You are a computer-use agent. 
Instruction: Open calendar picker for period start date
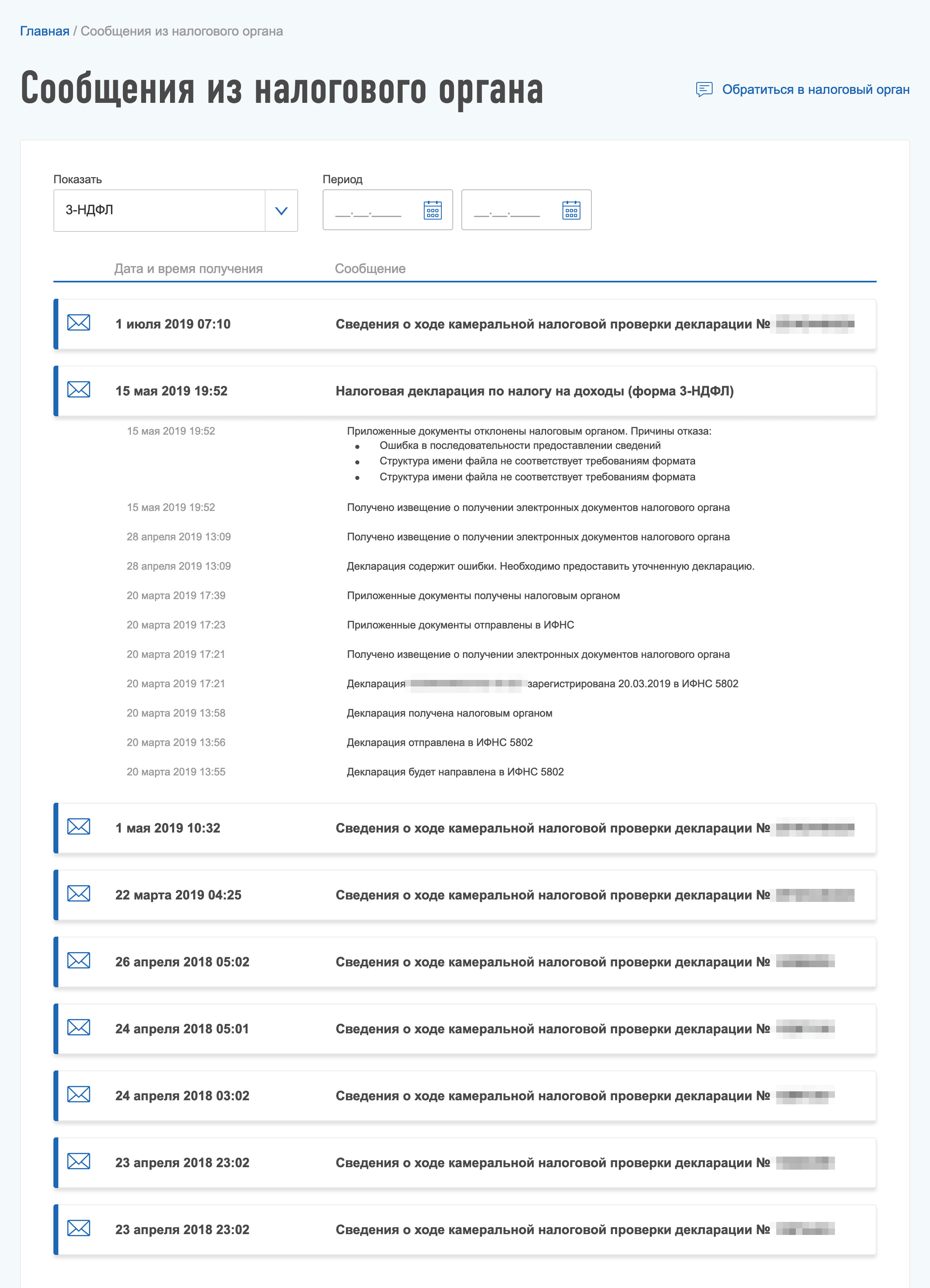point(433,210)
